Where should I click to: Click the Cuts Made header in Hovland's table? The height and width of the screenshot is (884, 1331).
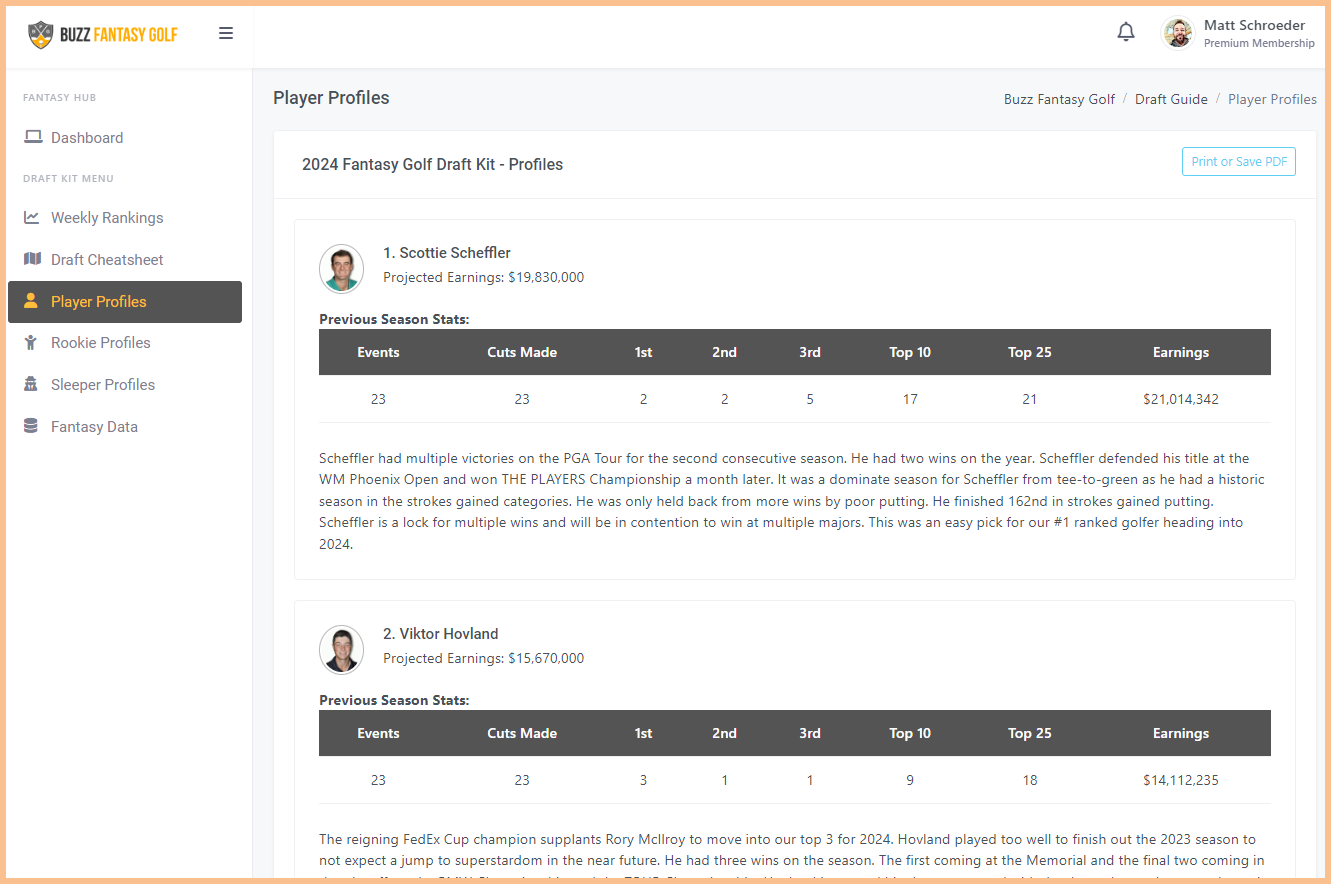click(522, 733)
